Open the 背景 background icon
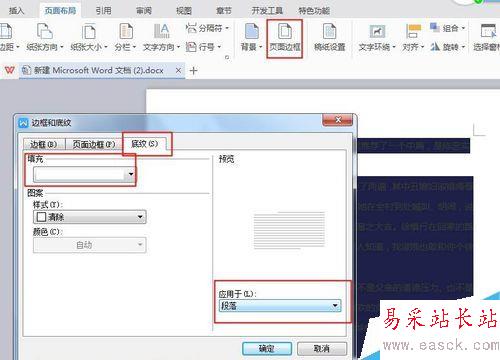The height and width of the screenshot is (360, 500). coord(252,31)
